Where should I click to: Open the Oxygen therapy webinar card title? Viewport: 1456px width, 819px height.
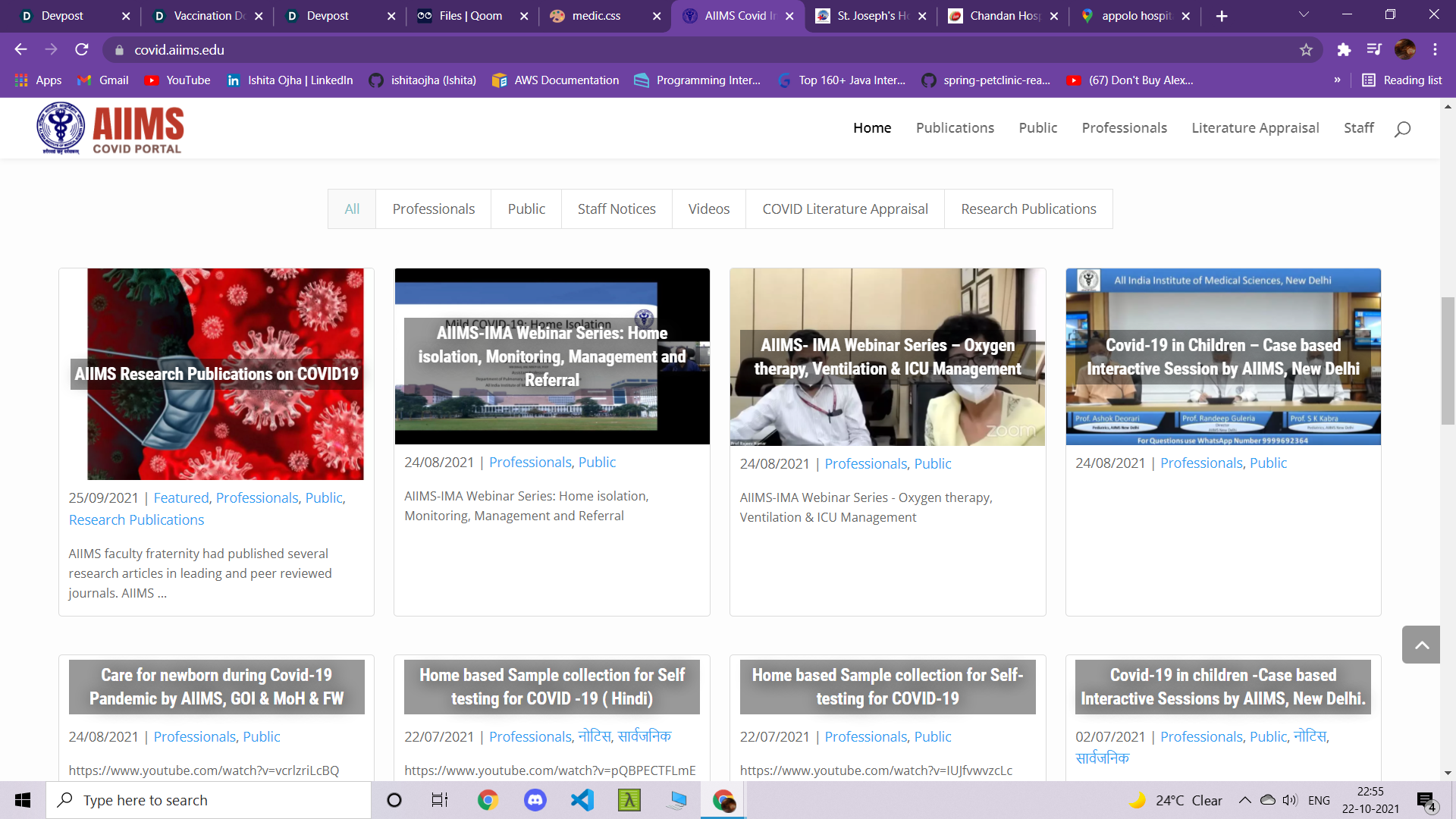point(887,357)
